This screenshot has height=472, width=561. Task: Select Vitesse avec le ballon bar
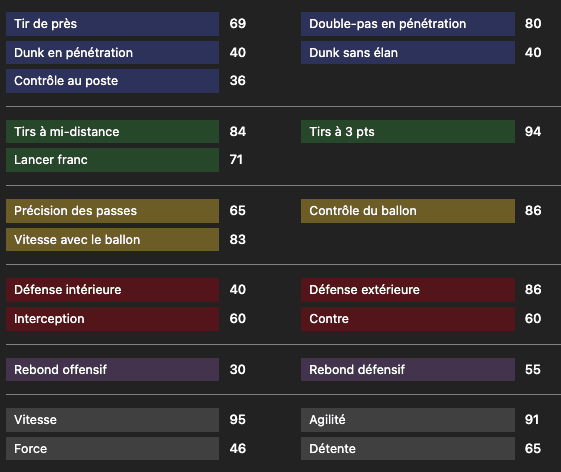tap(112, 239)
